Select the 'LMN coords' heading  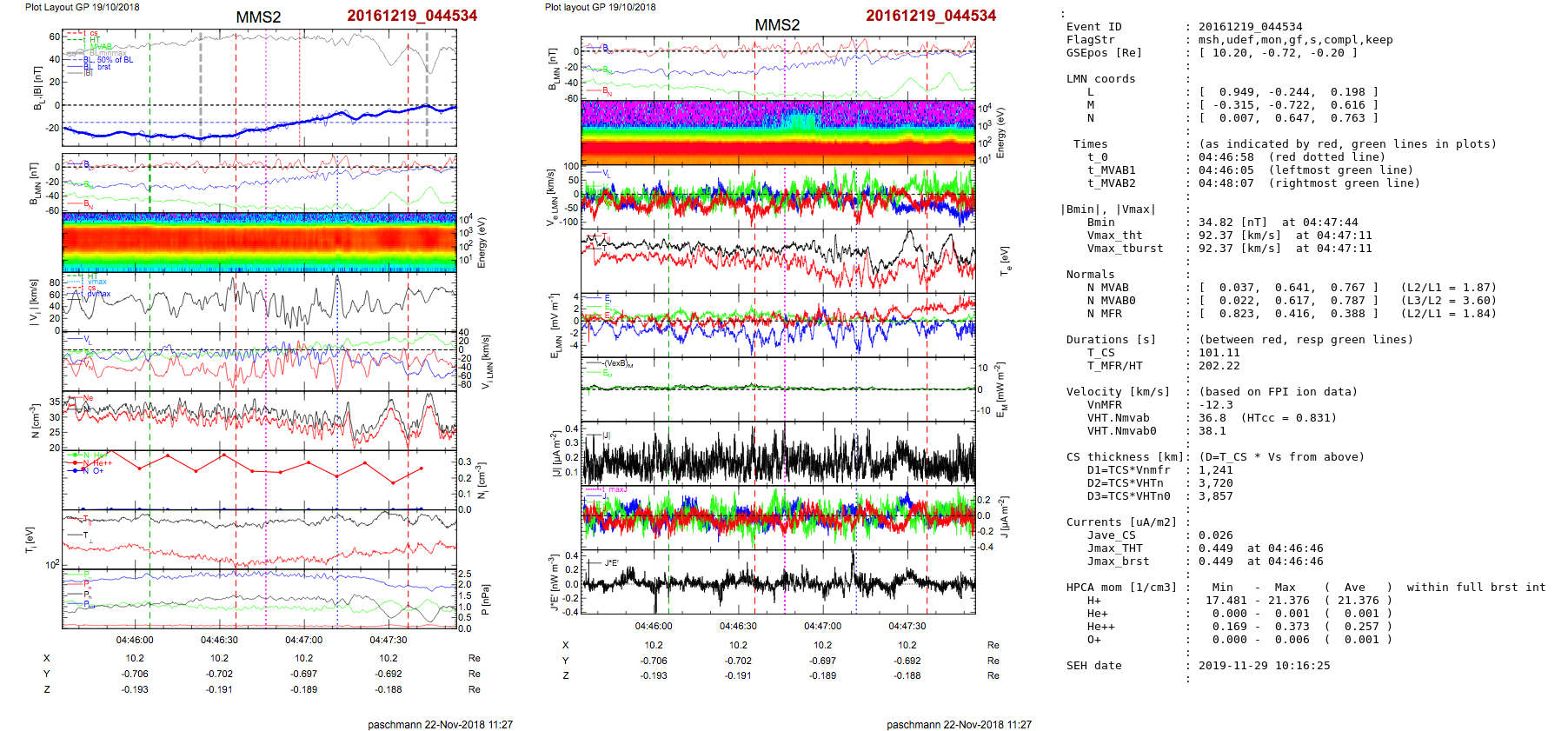pyautogui.click(x=1100, y=79)
